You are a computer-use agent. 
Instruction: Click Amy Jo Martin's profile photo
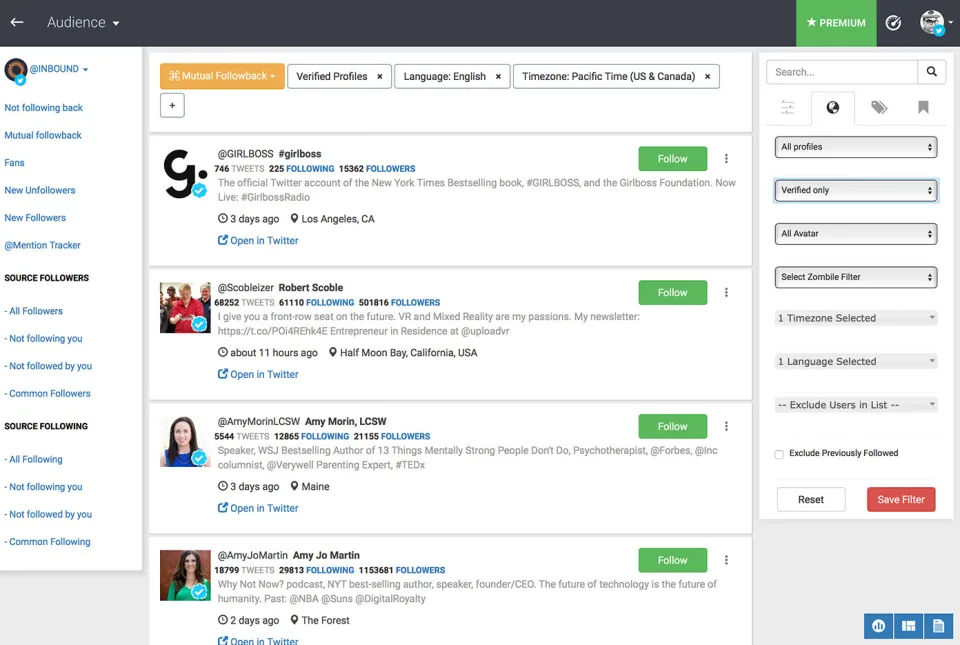click(x=185, y=575)
